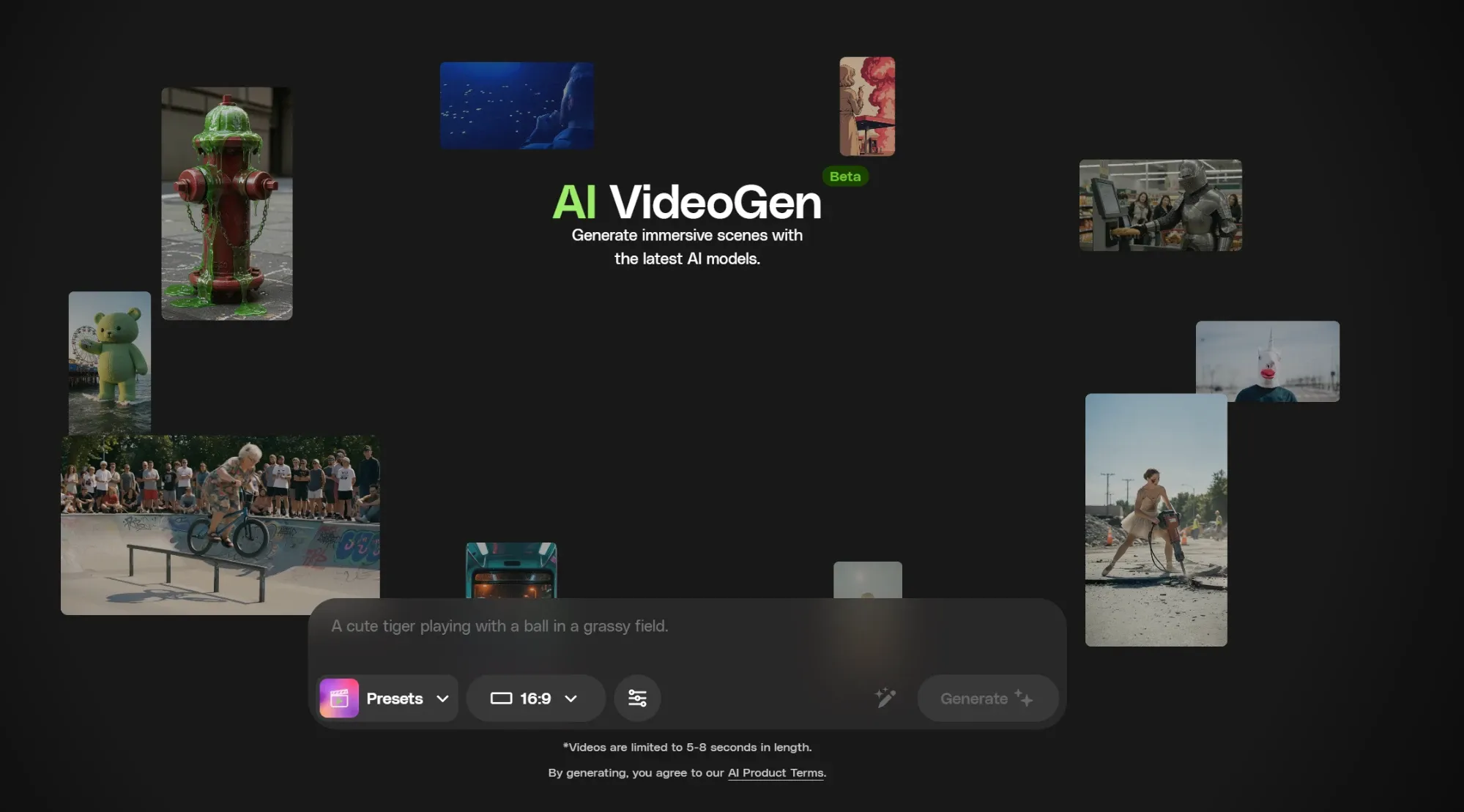Open the knight at checkout thumbnail

coord(1161,205)
